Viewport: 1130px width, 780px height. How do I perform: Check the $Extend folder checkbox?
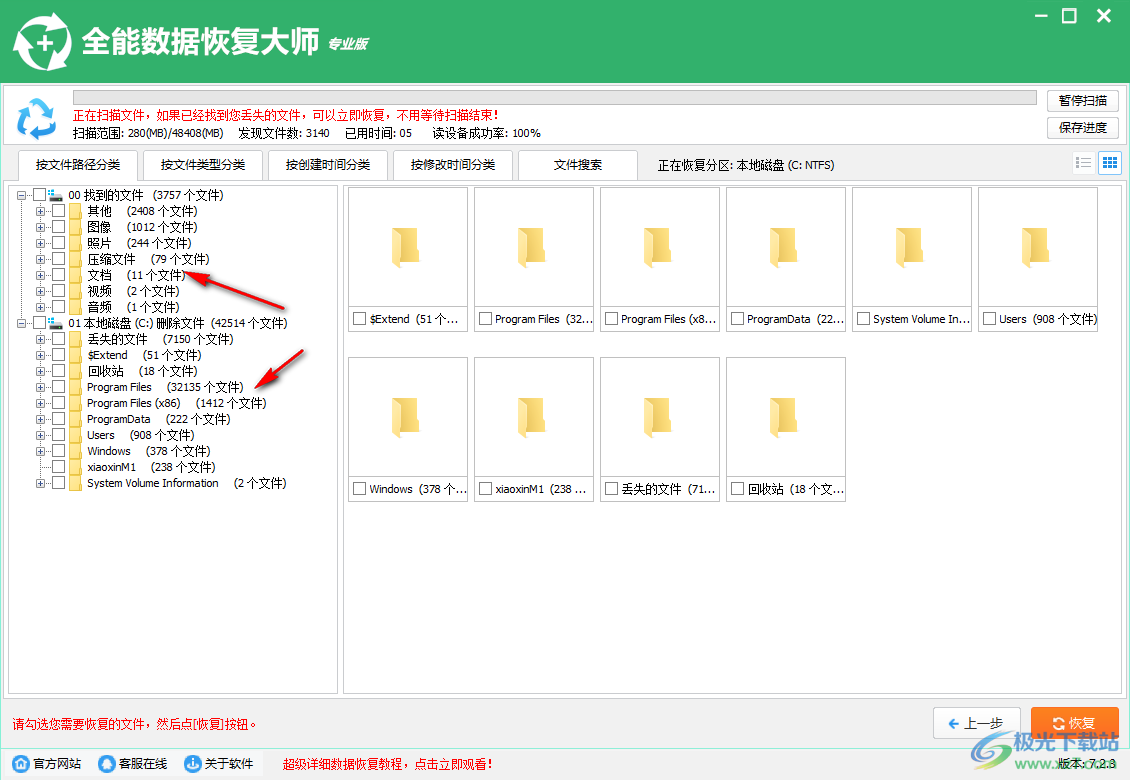click(360, 319)
